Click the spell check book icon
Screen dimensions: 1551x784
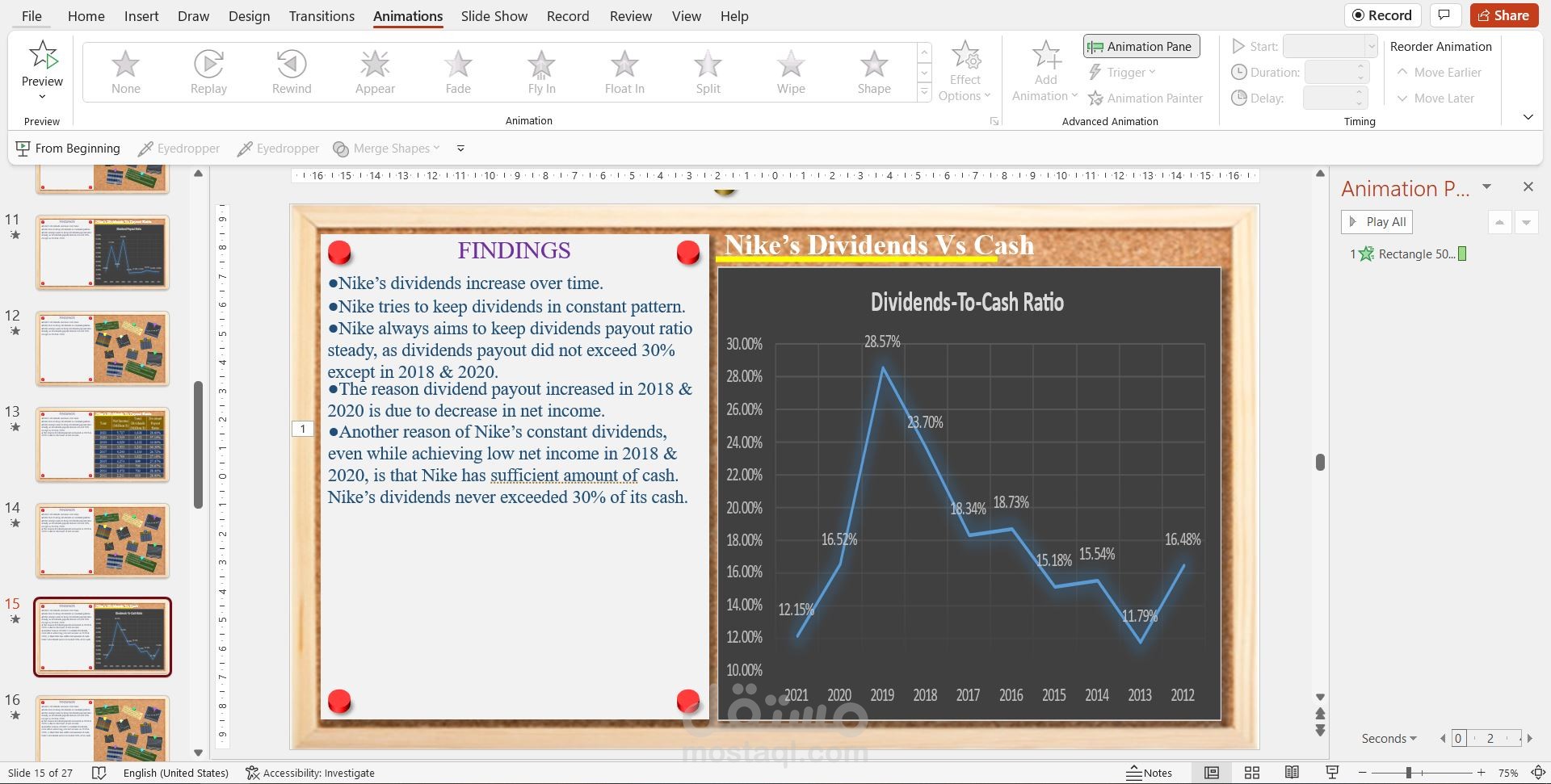tap(99, 773)
